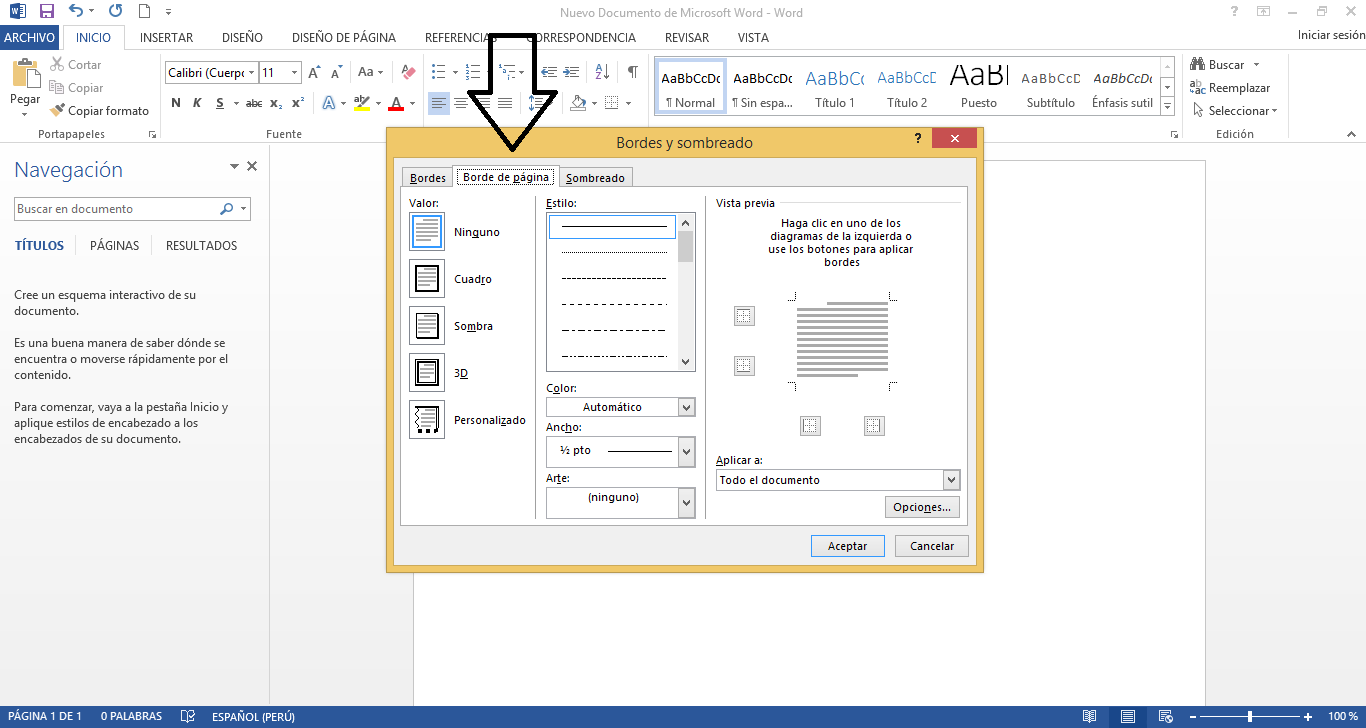Increase font size with large A
This screenshot has height=728, width=1366.
[x=314, y=72]
